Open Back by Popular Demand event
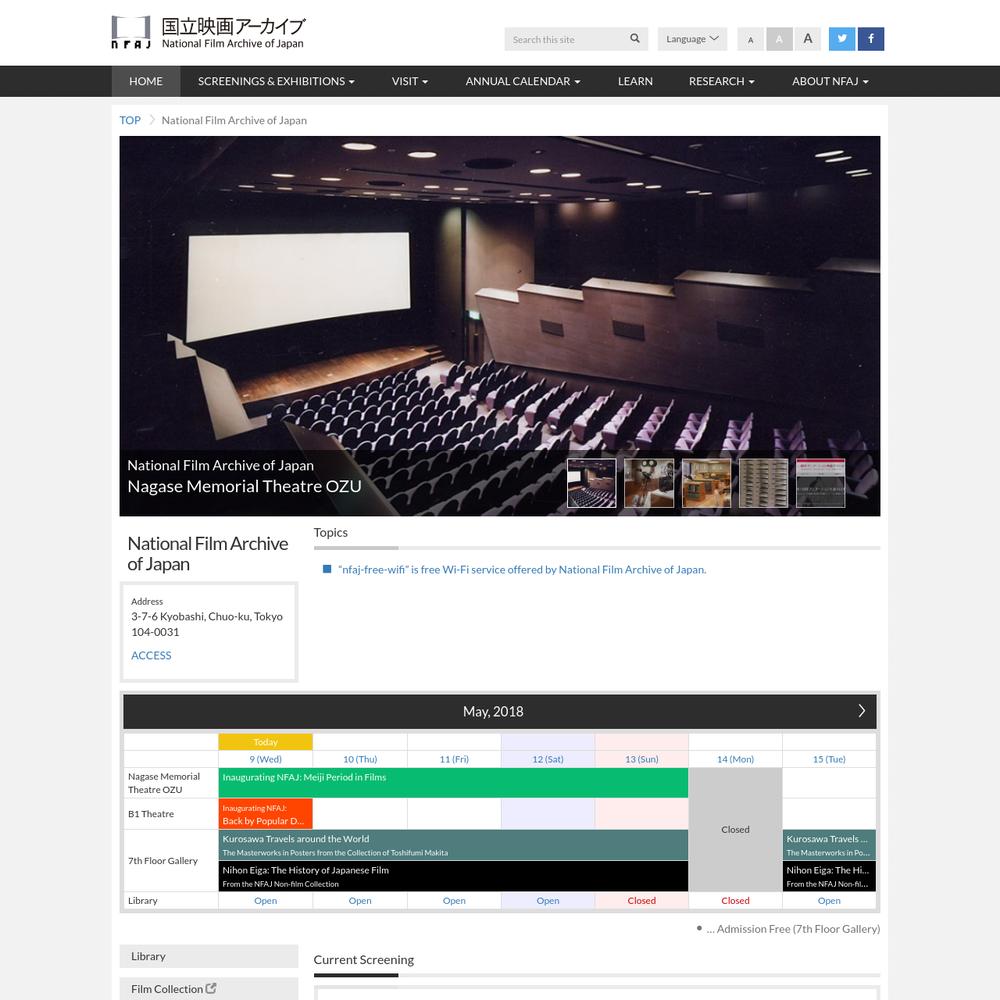 click(265, 814)
